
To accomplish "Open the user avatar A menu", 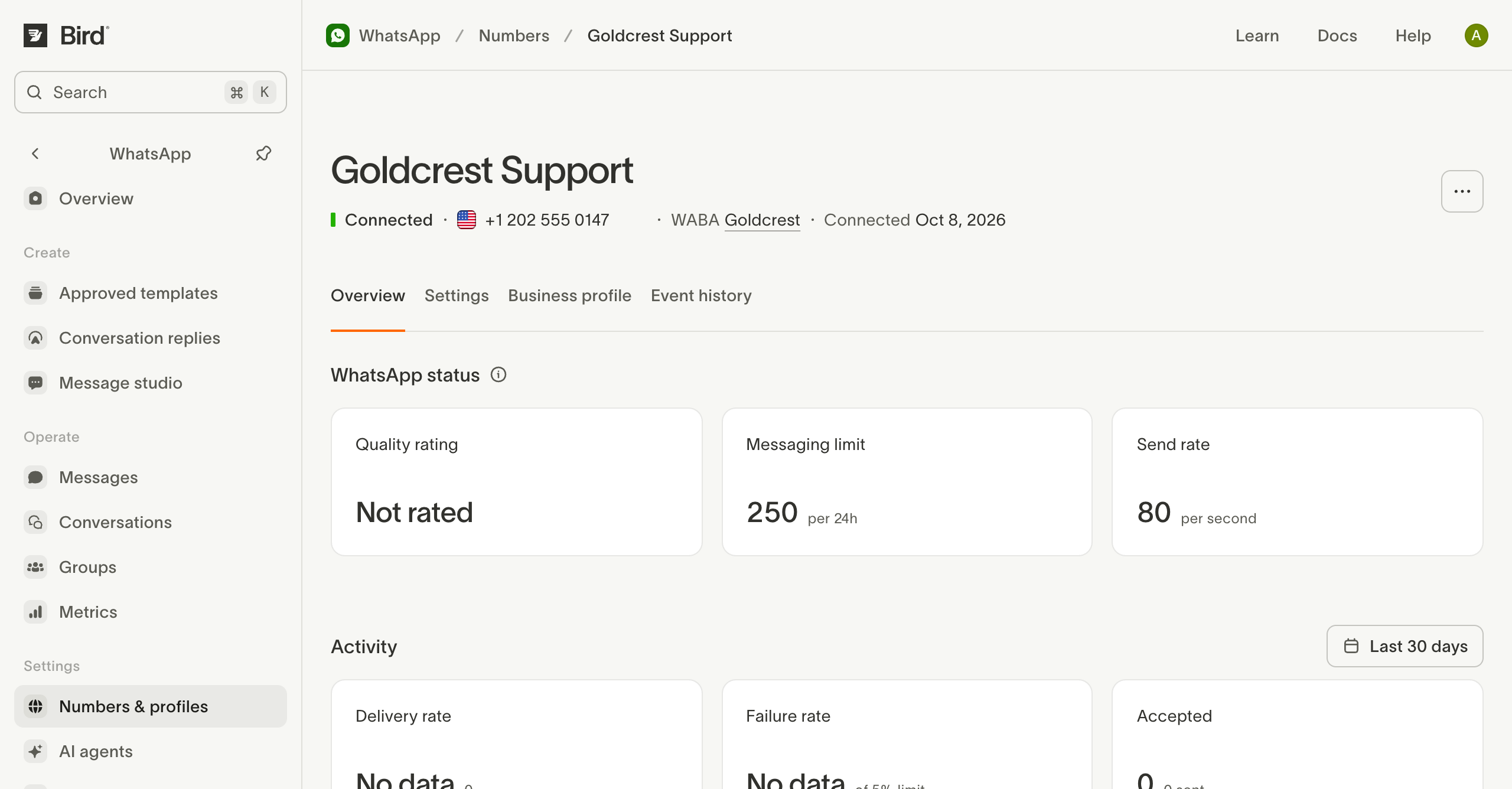I will click(1476, 35).
